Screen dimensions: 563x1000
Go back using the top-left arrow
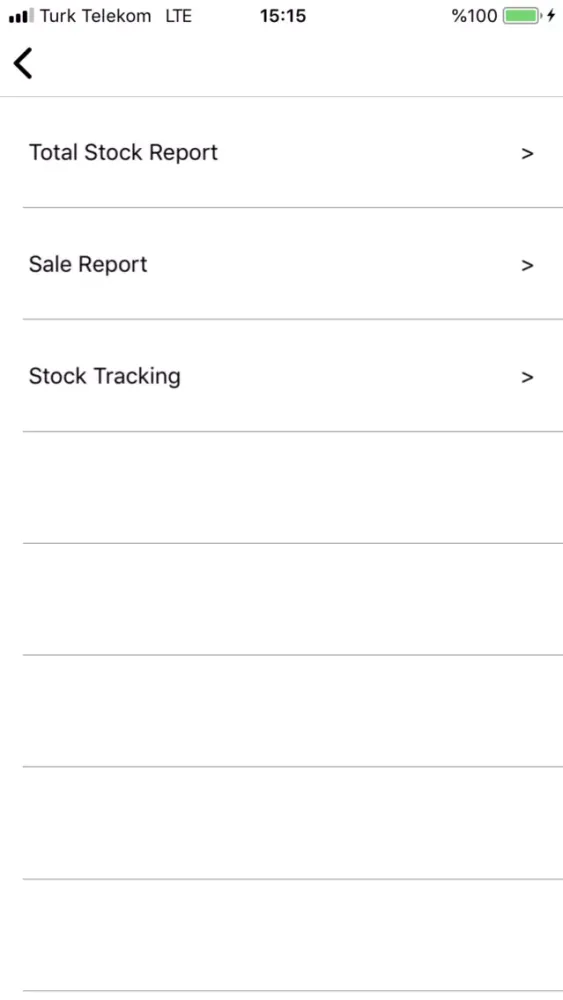point(23,63)
